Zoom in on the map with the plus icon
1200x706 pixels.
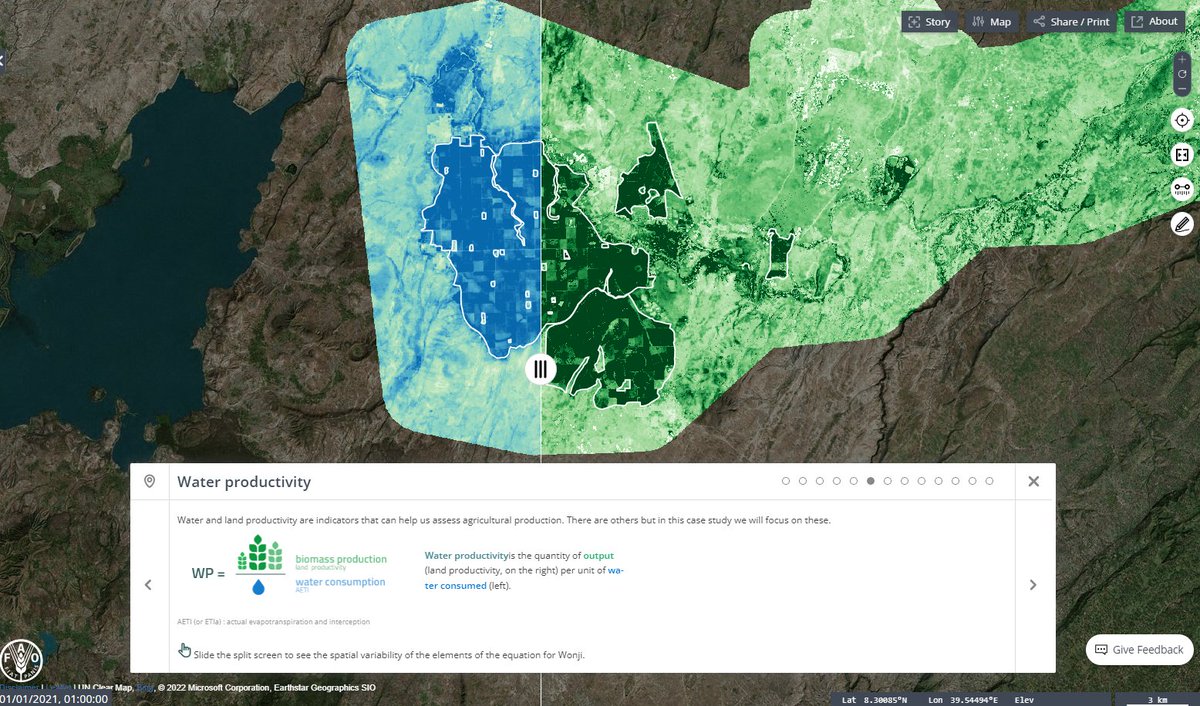pos(1182,59)
